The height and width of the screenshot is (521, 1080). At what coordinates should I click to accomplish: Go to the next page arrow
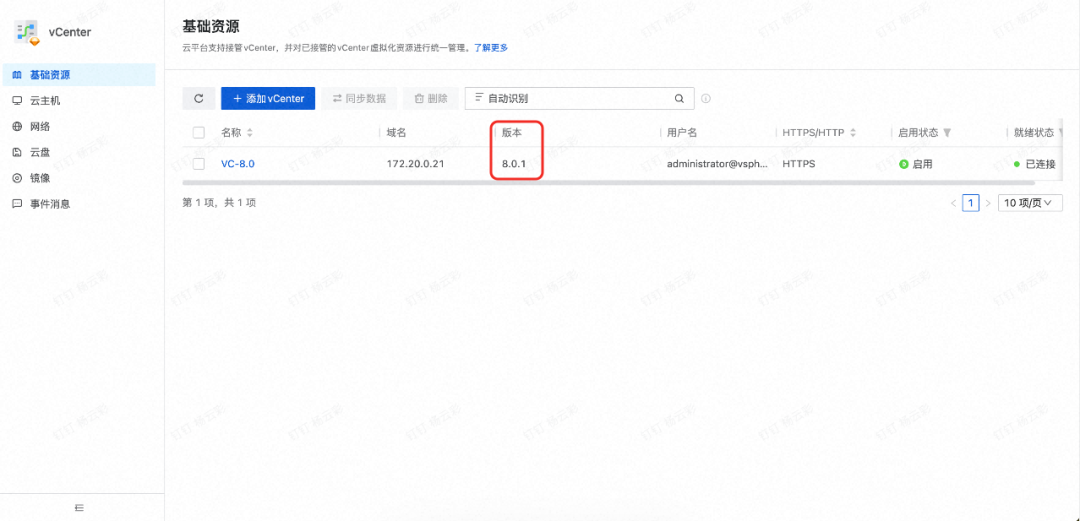point(988,203)
